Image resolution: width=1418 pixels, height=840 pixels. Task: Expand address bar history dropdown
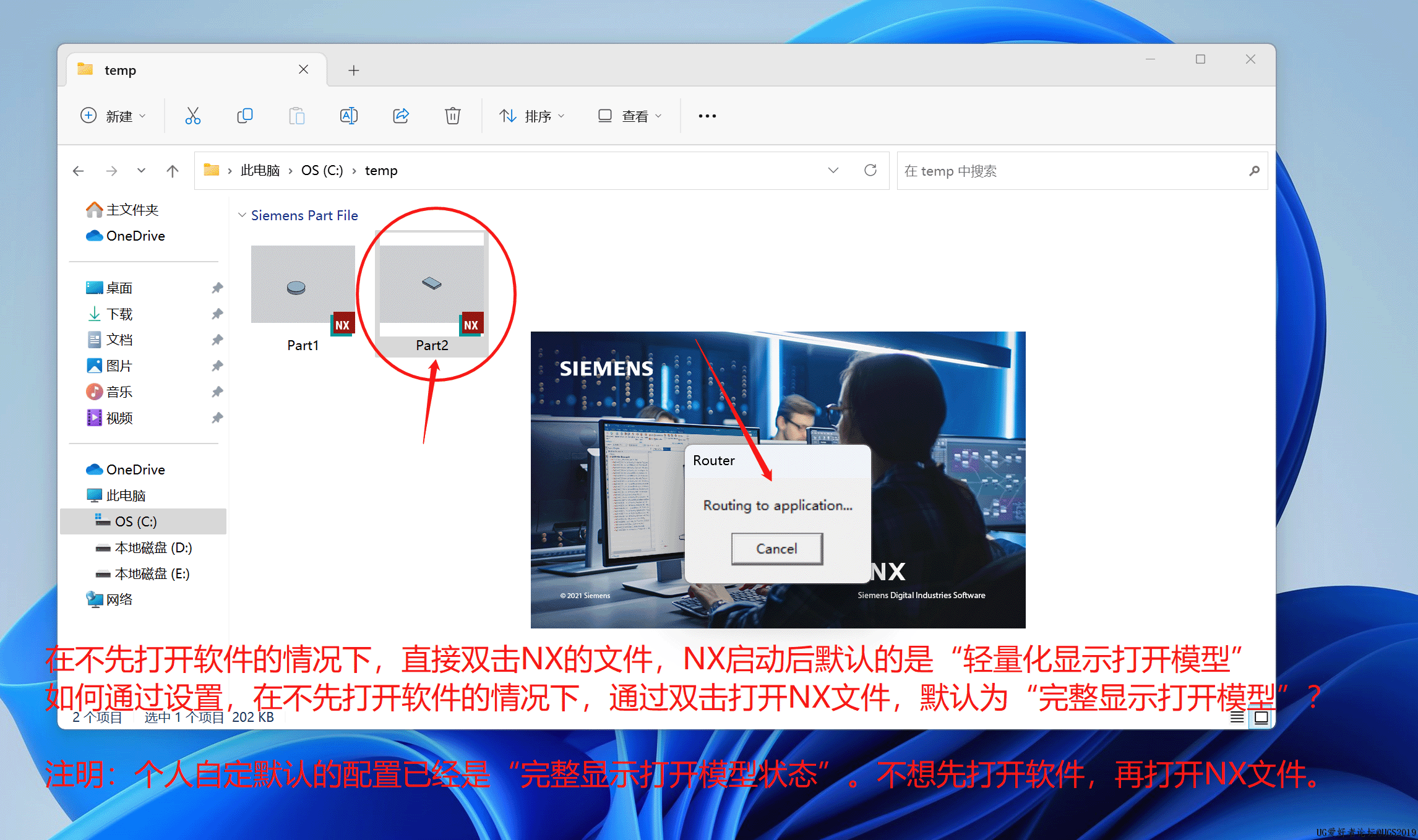[833, 170]
